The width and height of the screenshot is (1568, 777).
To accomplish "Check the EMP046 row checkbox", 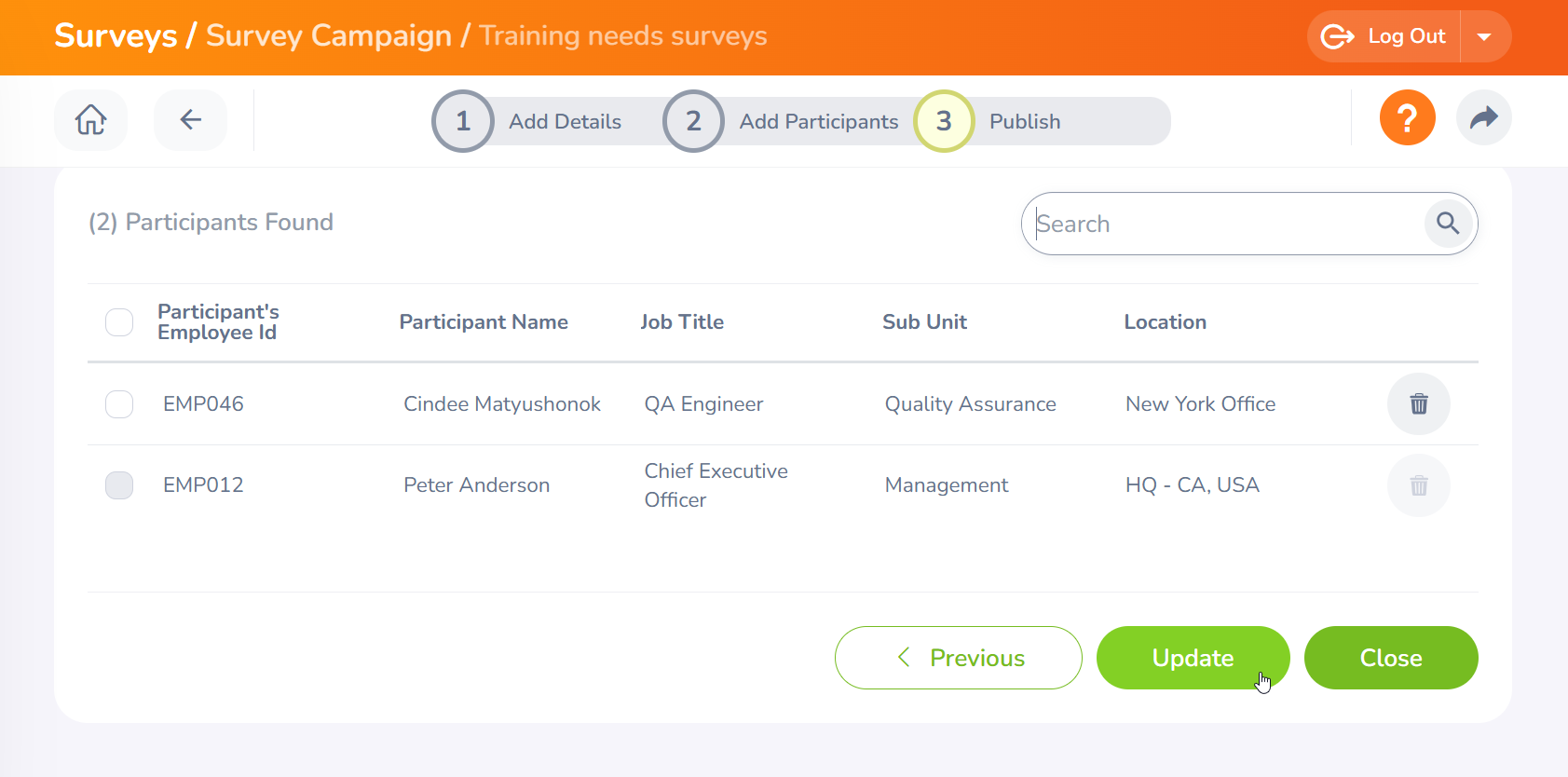I will tap(119, 404).
